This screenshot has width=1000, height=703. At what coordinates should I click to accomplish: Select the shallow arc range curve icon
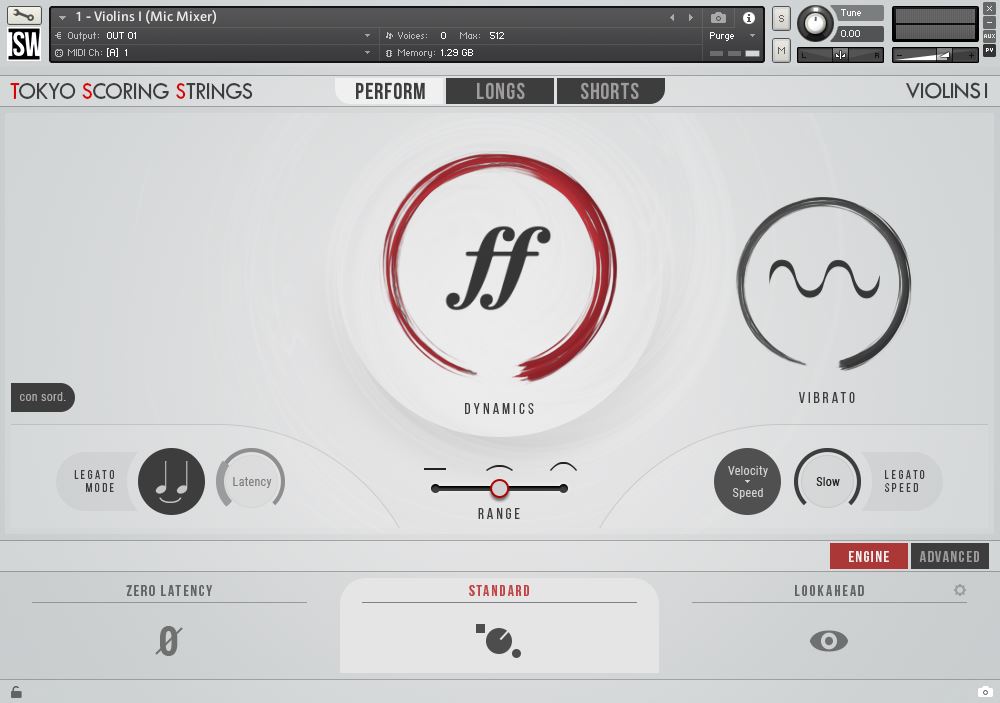(x=499, y=468)
